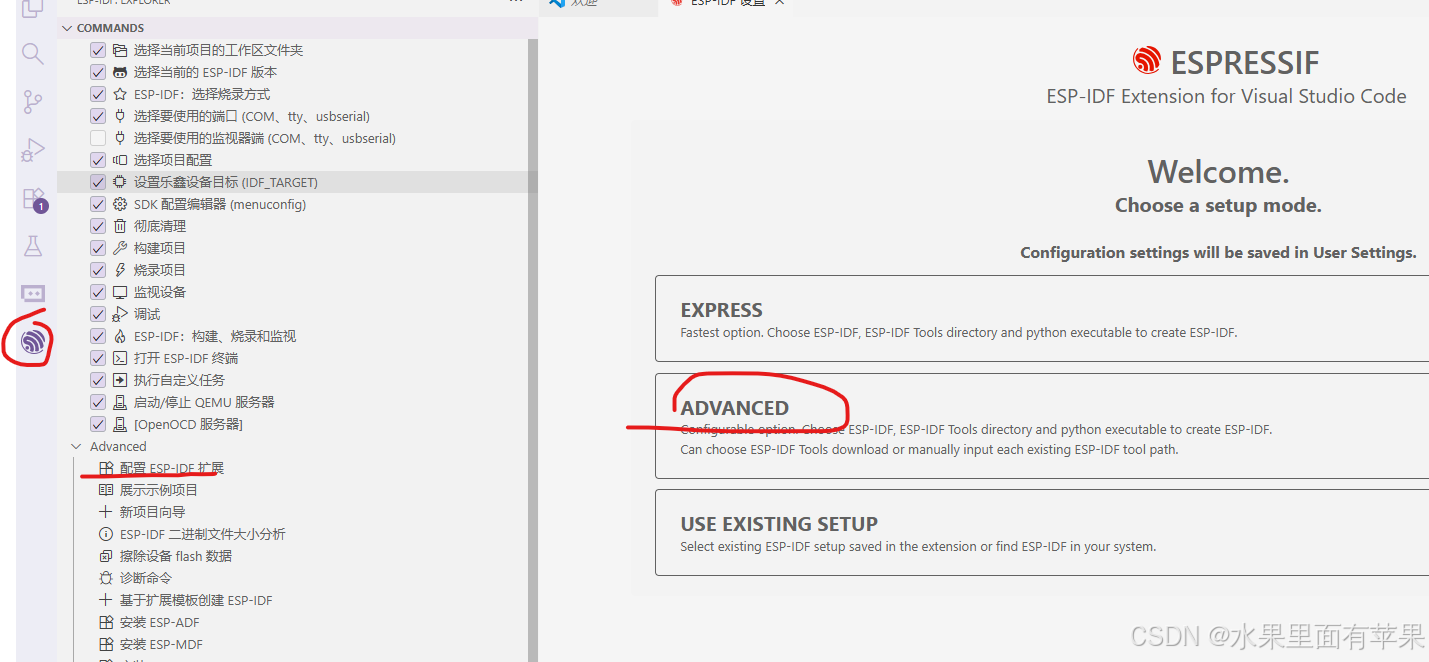Choose the EXPRESS setup mode
1429x662 pixels.
coord(1042,319)
